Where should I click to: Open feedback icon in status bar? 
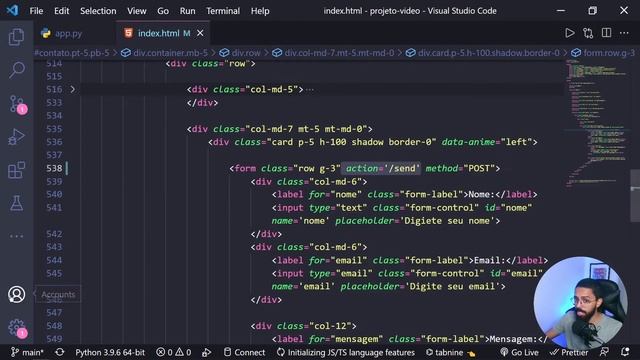[604, 352]
